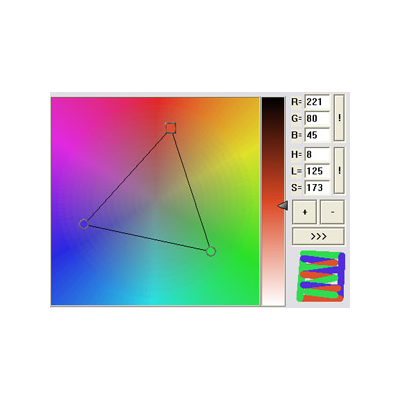
Task: Click the exclamation button beside RGB fields
Action: click(x=339, y=118)
